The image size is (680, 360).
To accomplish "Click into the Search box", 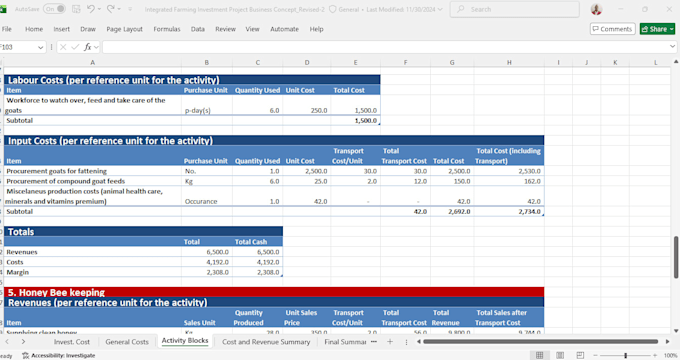I will (x=514, y=9).
